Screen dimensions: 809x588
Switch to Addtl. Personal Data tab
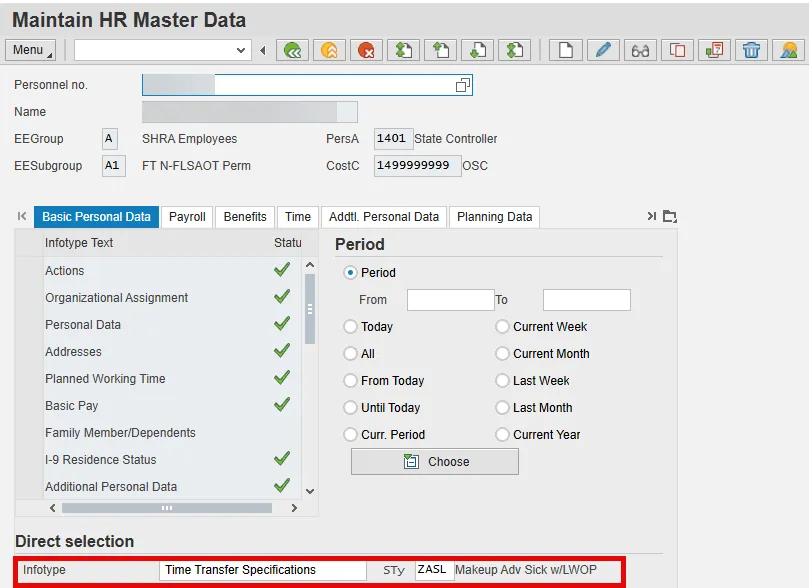(x=384, y=217)
